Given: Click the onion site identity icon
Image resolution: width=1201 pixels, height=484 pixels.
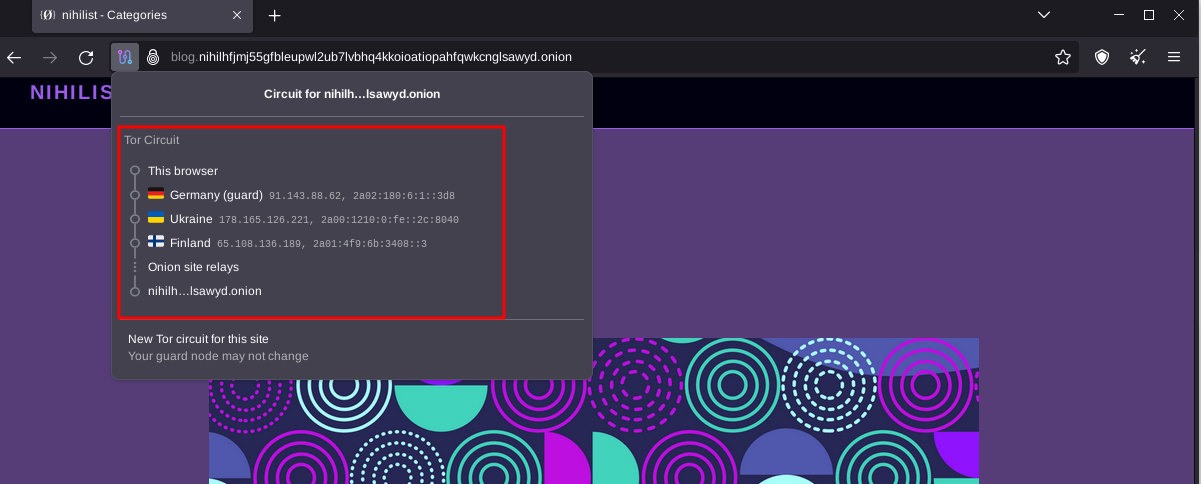Looking at the screenshot, I should click(x=153, y=57).
